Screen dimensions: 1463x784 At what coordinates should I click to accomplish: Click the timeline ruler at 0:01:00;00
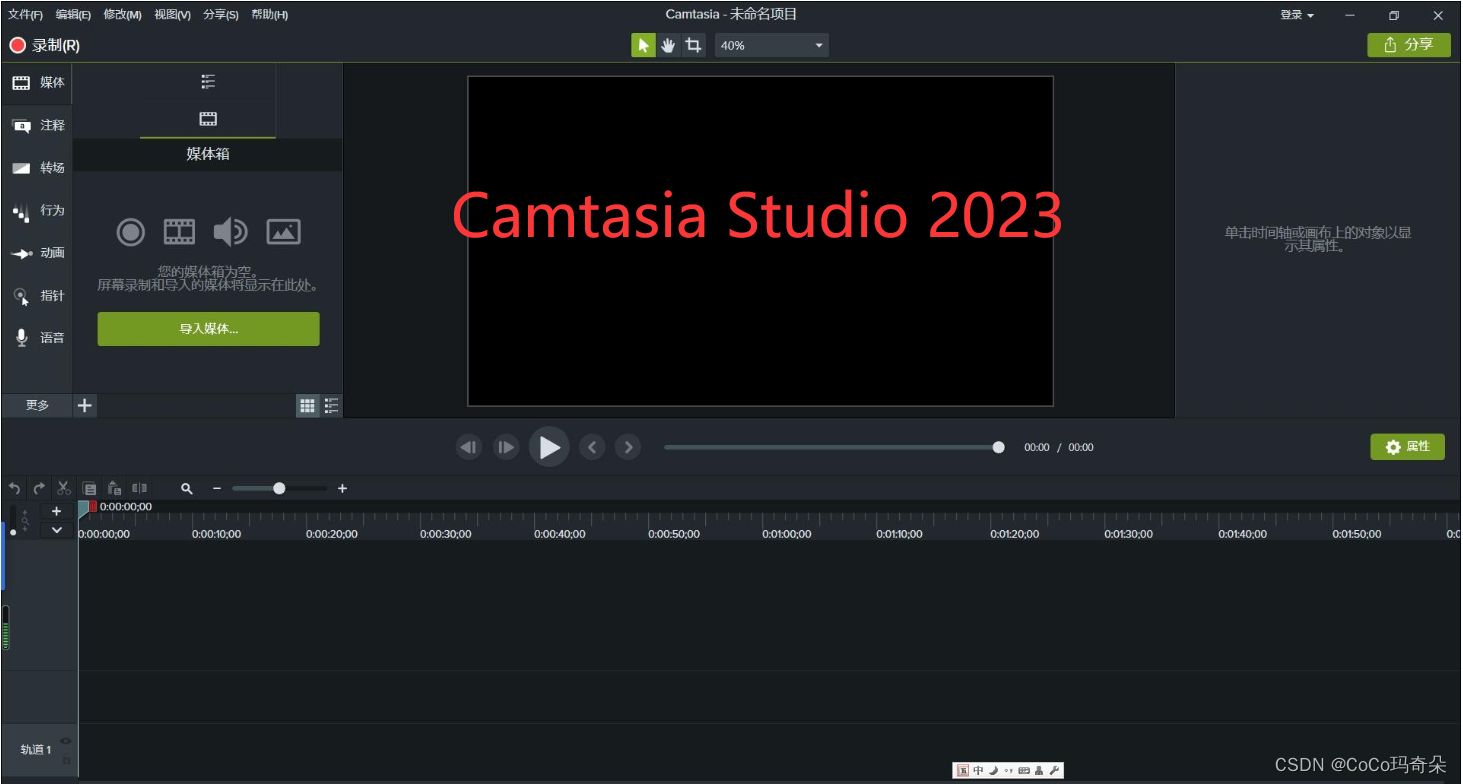[x=787, y=534]
